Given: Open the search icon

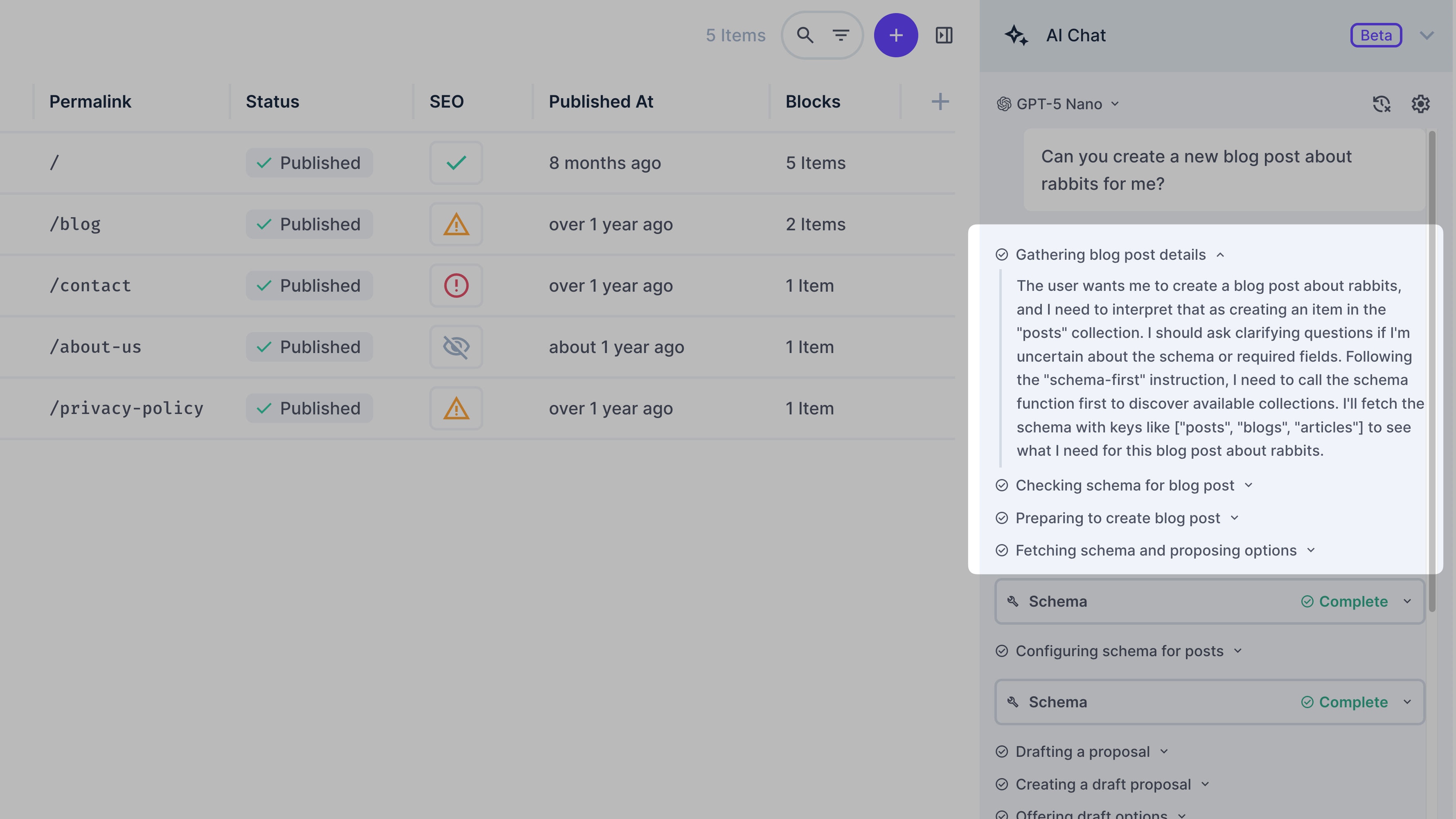Looking at the screenshot, I should point(805,35).
